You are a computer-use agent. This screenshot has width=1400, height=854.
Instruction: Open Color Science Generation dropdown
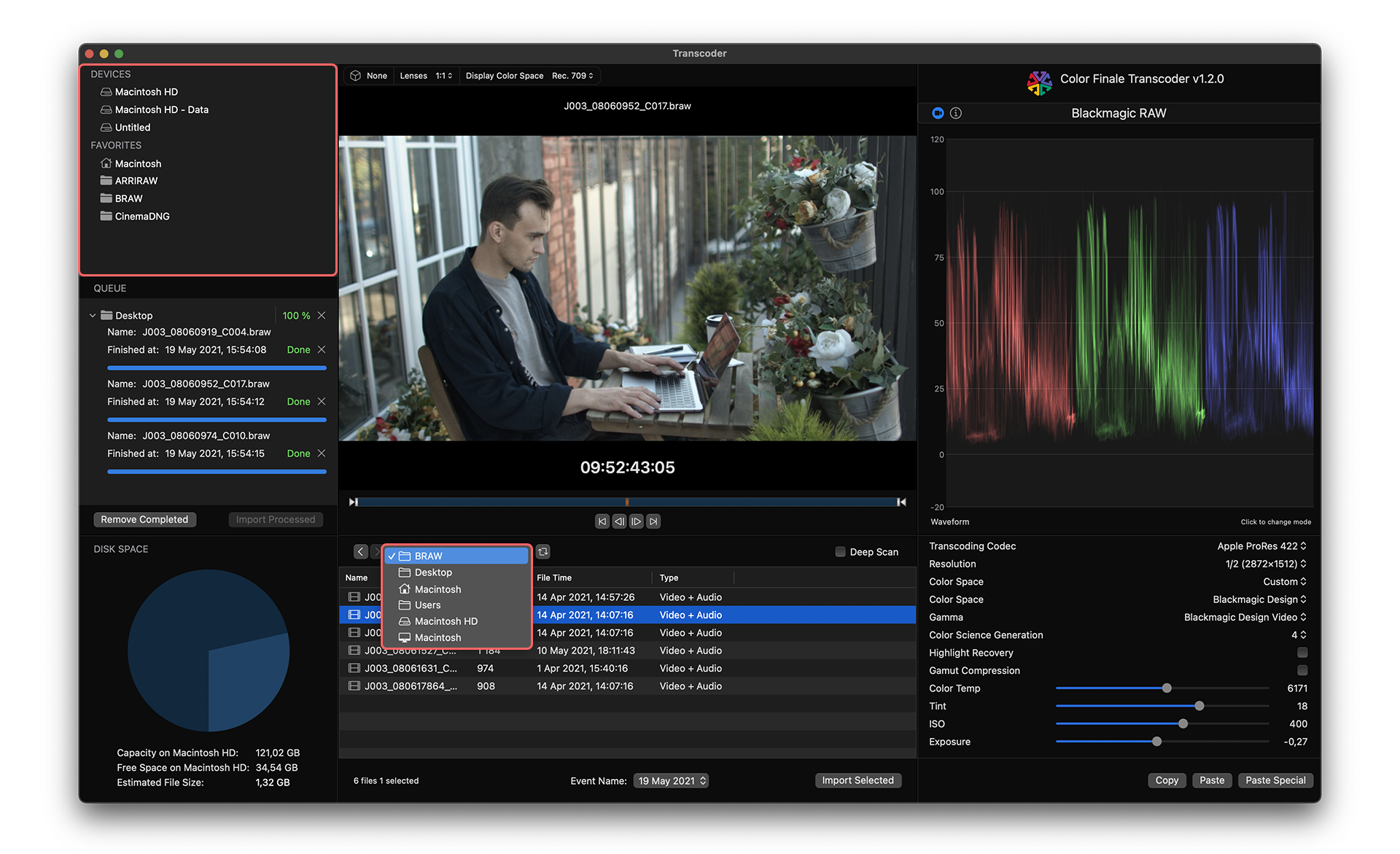1299,635
